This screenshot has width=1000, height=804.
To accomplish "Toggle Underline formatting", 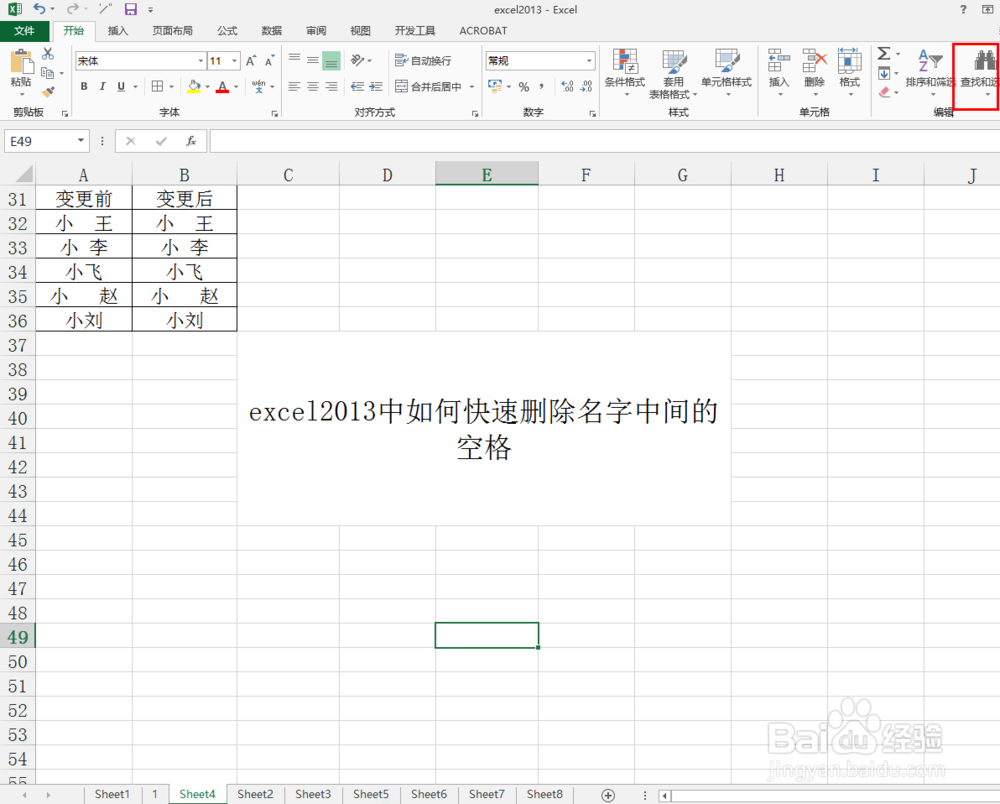I will point(121,86).
